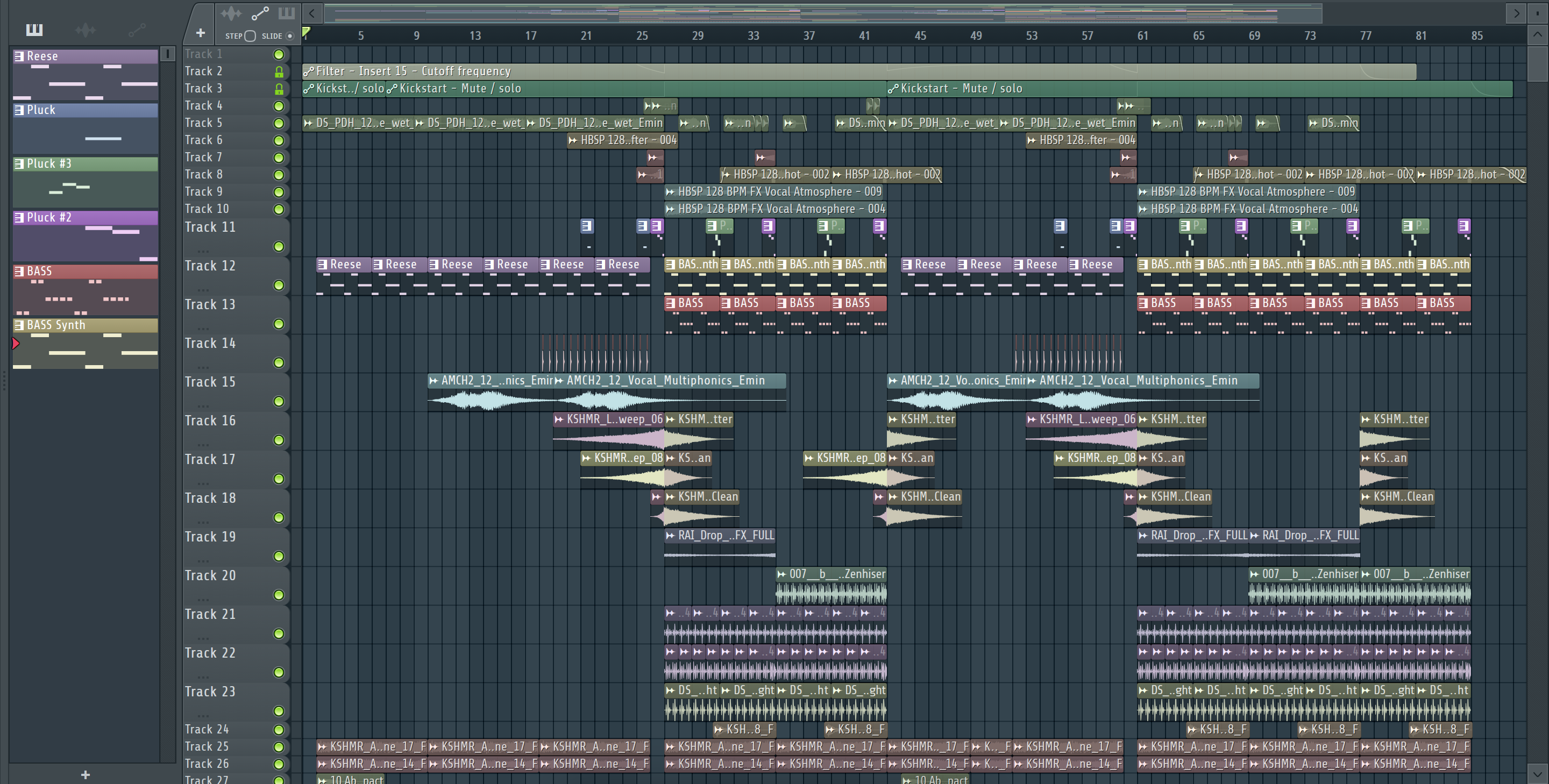Image resolution: width=1549 pixels, height=784 pixels.
Task: Mute Track 1 via its green LED
Action: coord(279,55)
